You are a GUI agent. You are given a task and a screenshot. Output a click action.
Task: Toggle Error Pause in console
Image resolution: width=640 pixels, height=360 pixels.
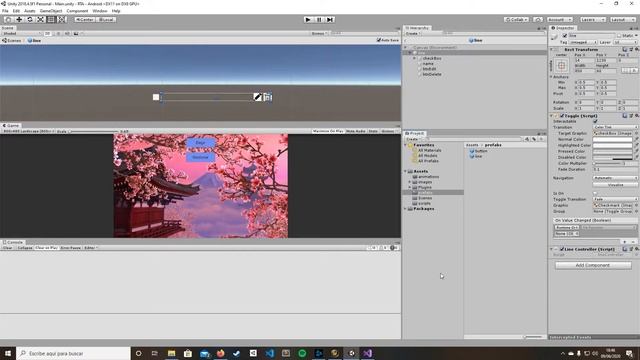click(x=71, y=248)
